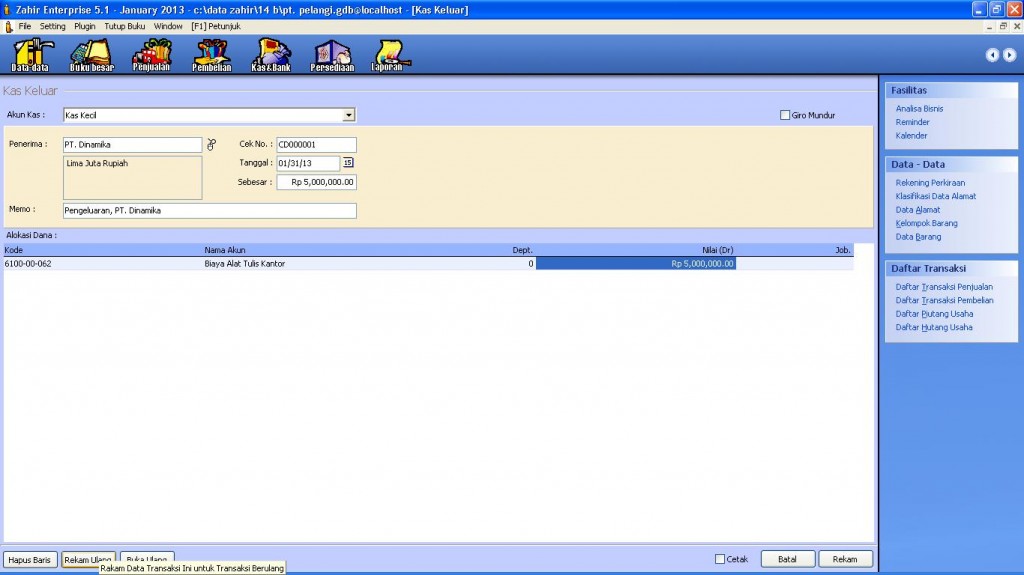This screenshot has width=1024, height=575.
Task: Open the Setting menu
Action: pos(53,26)
